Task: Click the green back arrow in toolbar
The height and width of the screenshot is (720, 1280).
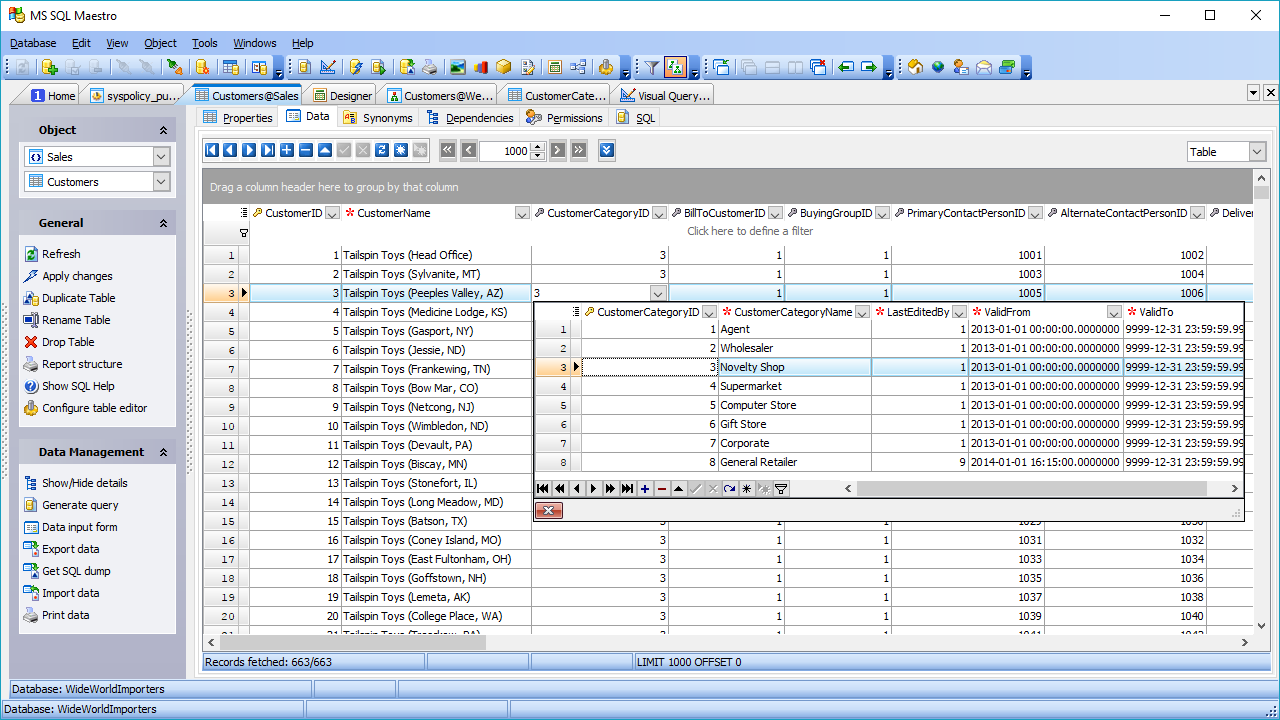Action: [846, 68]
